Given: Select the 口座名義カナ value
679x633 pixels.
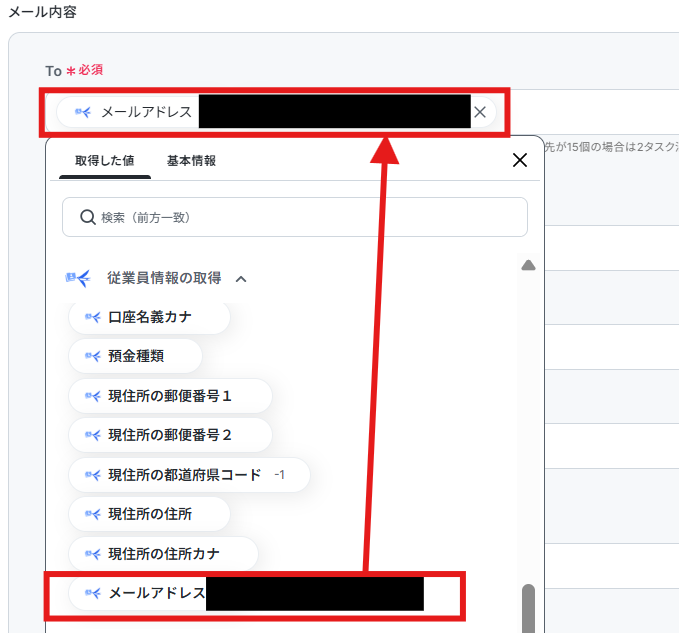Looking at the screenshot, I should (149, 317).
